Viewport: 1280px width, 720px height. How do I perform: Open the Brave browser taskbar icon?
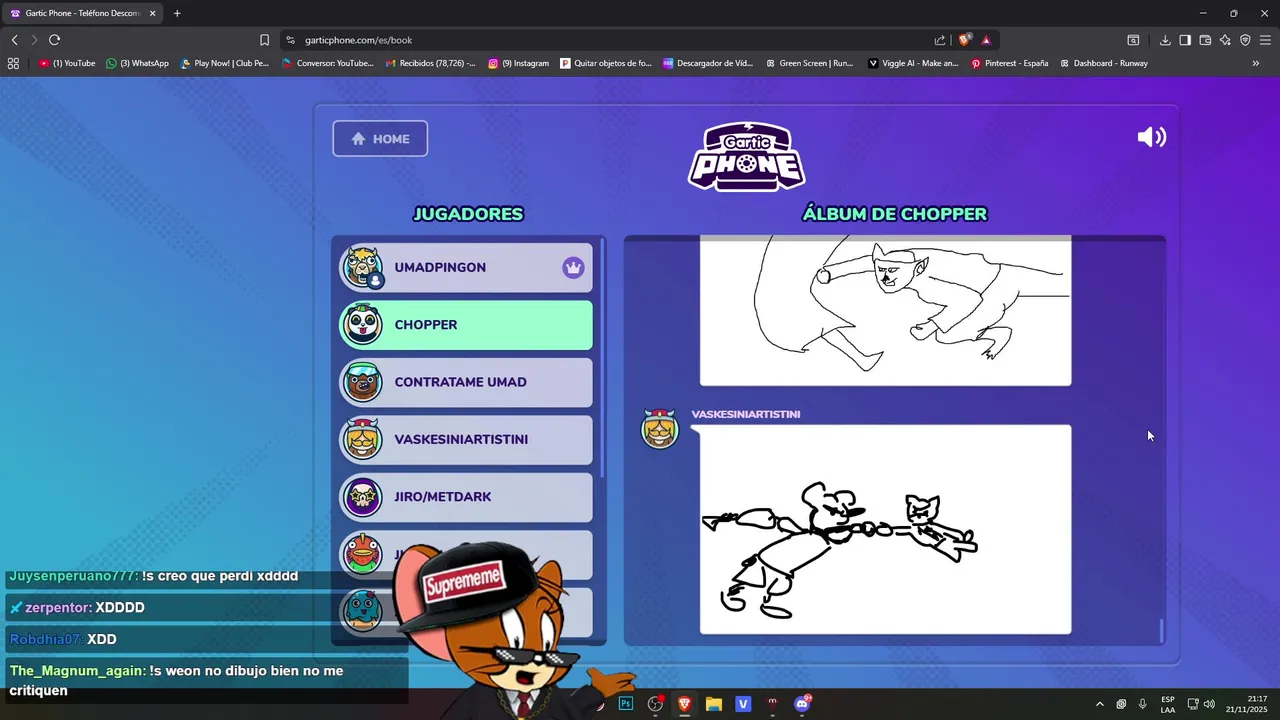[x=684, y=704]
